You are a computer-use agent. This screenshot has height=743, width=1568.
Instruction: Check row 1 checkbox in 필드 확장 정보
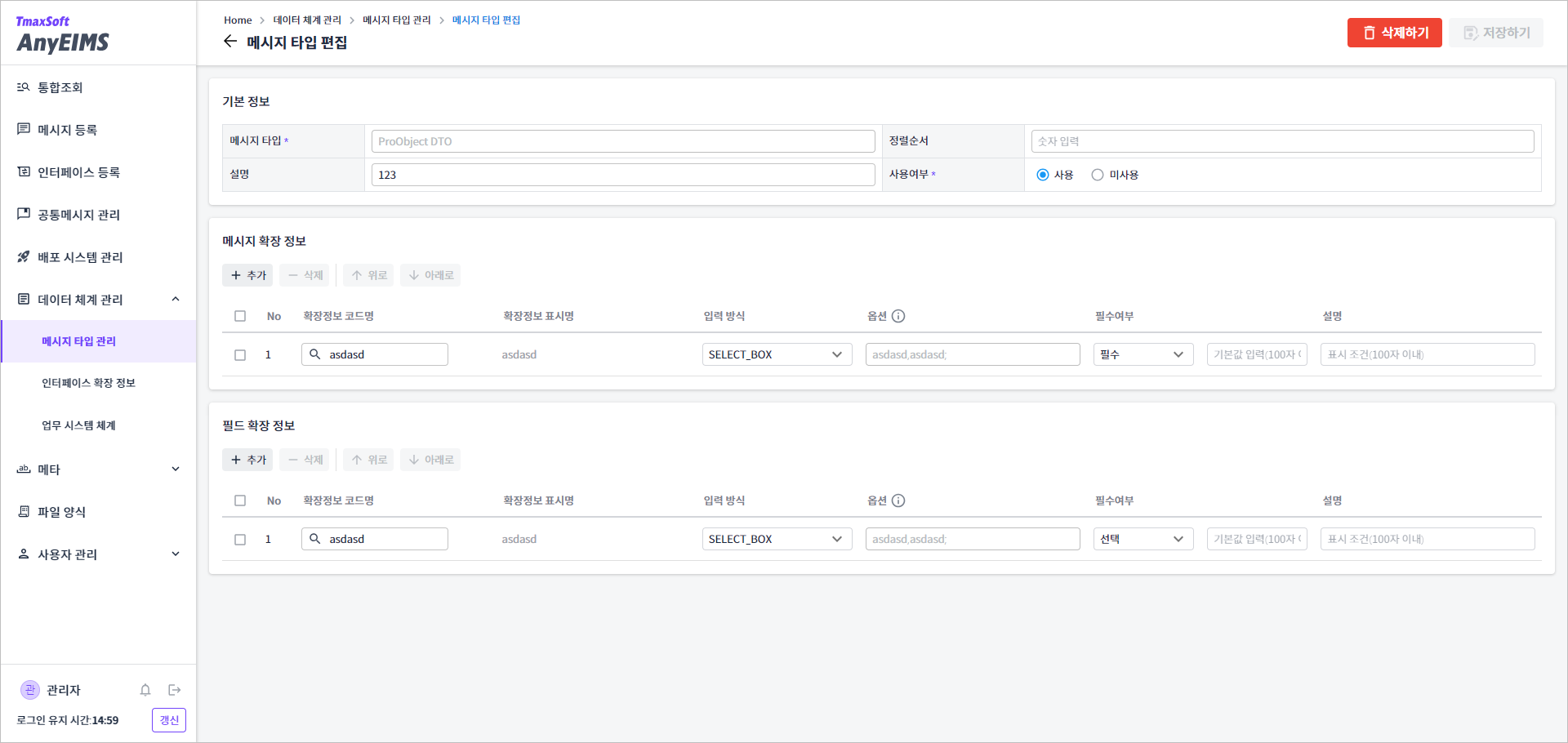pyautogui.click(x=240, y=540)
